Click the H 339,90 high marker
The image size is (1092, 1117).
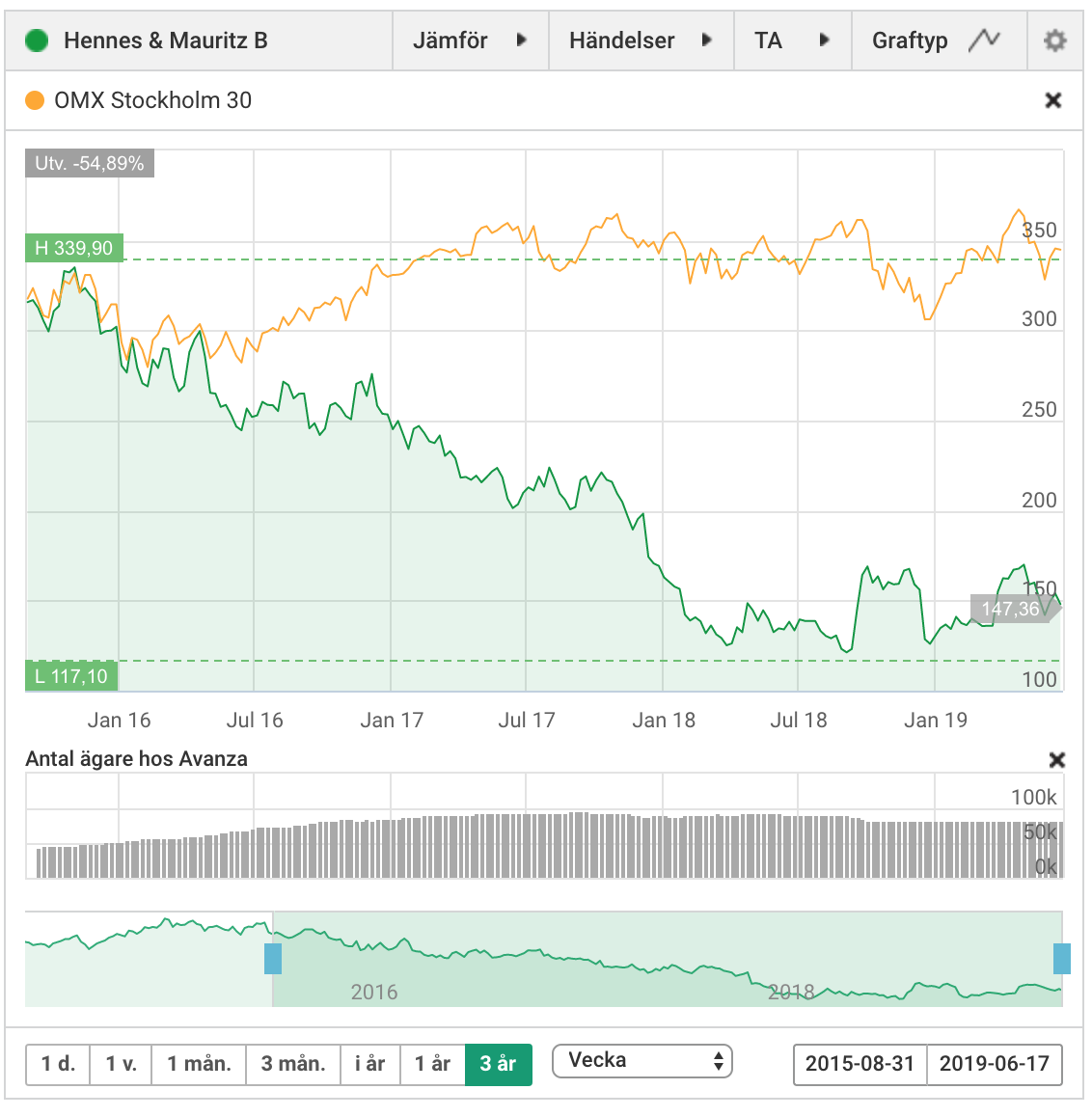[74, 248]
